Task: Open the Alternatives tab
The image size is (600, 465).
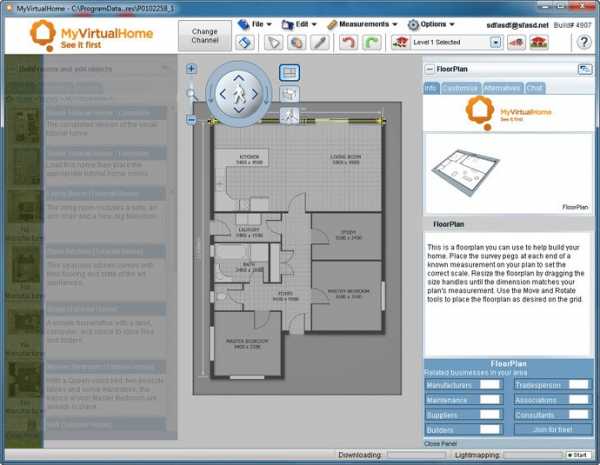Action: [502, 88]
